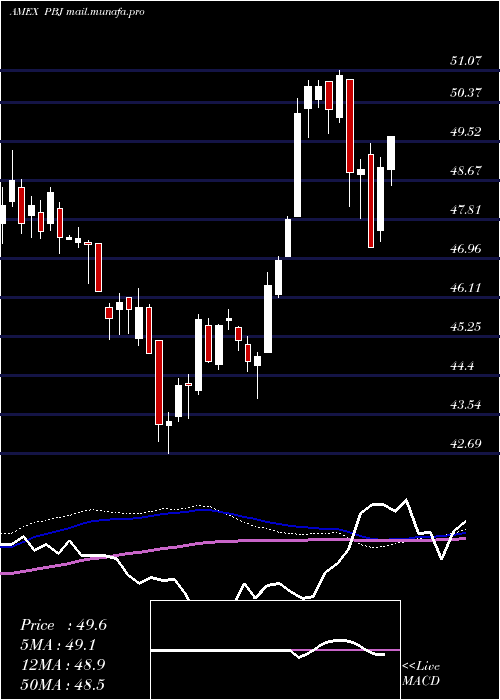Select the 46.11 price axis label
500x700 pixels.
pyautogui.click(x=466, y=288)
